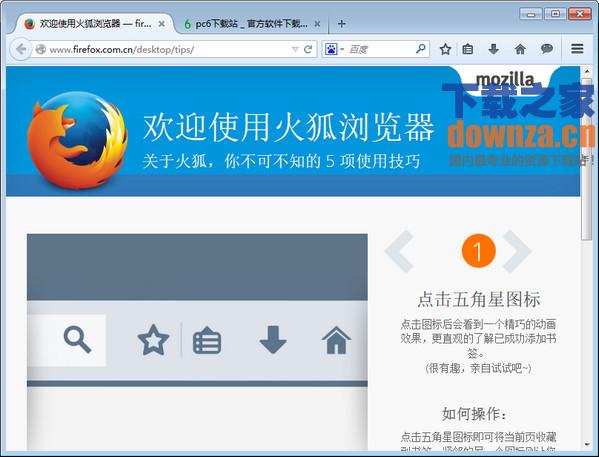Click the star icon in the illustration
The height and width of the screenshot is (457, 599).
click(x=153, y=340)
